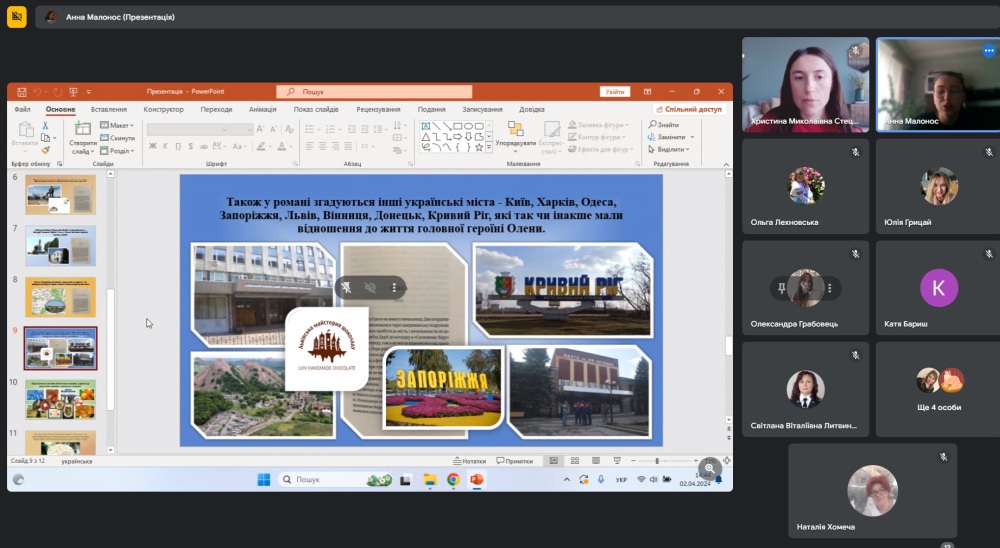The image size is (1000, 548).
Task: Click the Find (Знайти) search icon
Action: [x=651, y=125]
